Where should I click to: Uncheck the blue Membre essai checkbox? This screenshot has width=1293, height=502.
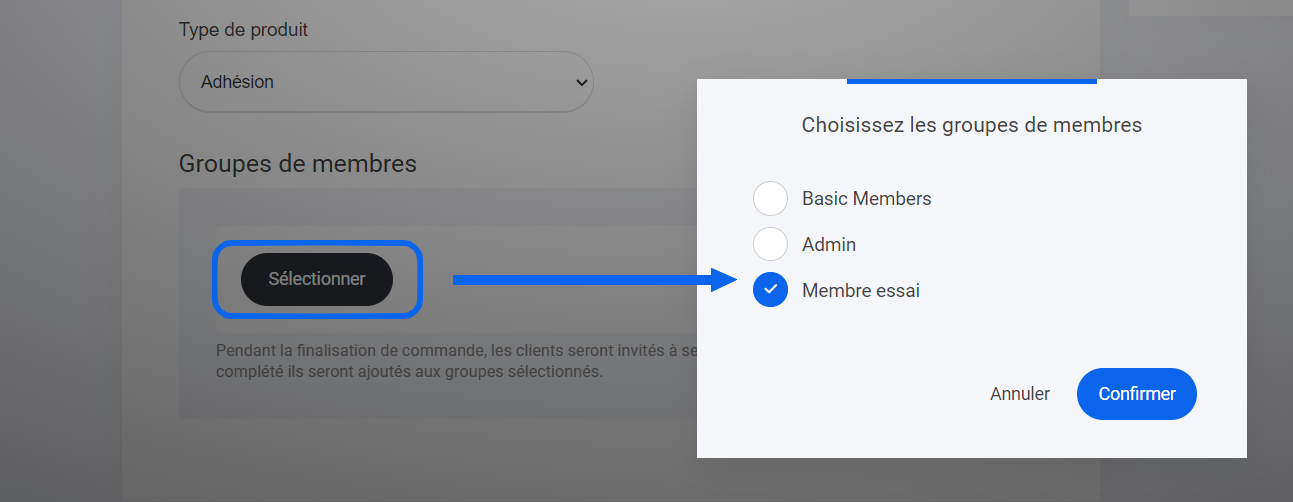pos(770,290)
